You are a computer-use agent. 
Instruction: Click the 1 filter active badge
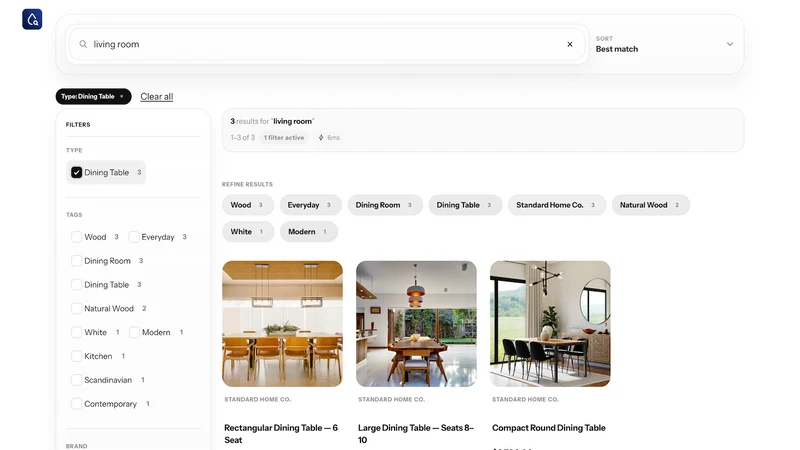(x=284, y=138)
